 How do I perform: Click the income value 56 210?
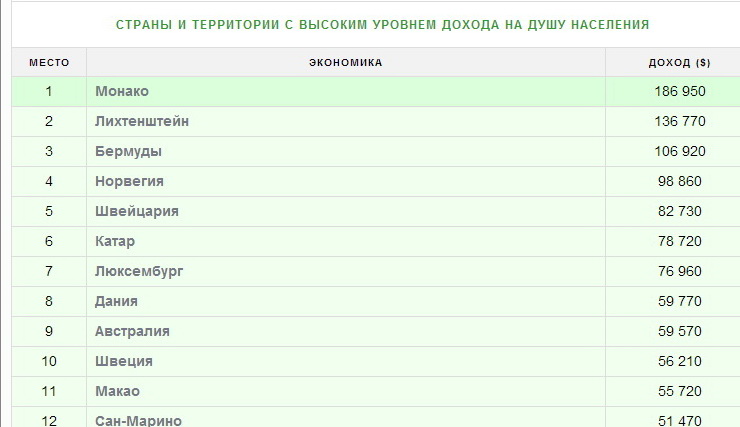[x=680, y=362]
